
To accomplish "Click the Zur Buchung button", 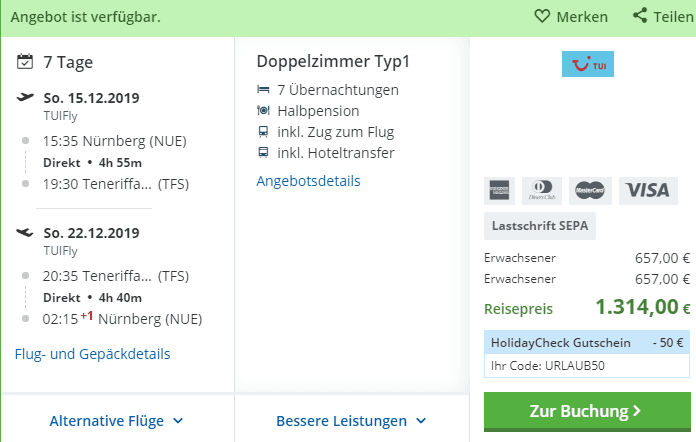I will [x=587, y=411].
